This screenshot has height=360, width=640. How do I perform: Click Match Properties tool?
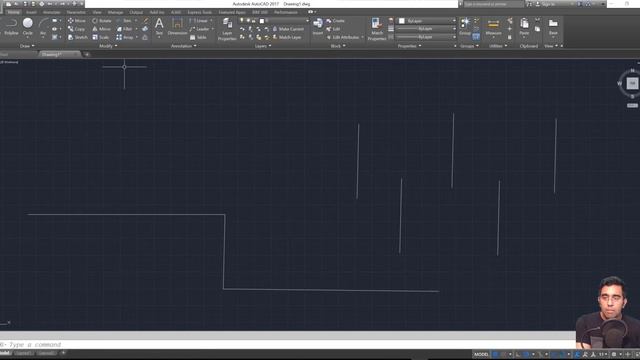(x=376, y=29)
